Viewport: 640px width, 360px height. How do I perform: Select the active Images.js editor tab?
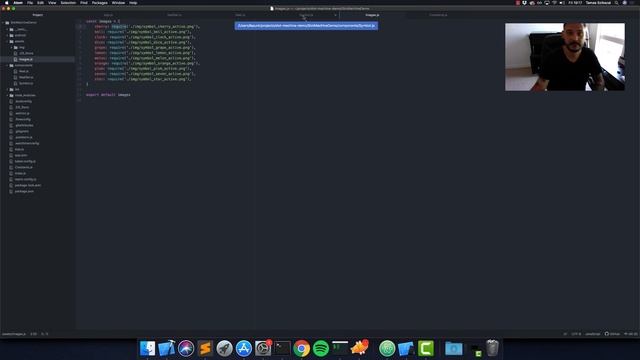(x=372, y=15)
